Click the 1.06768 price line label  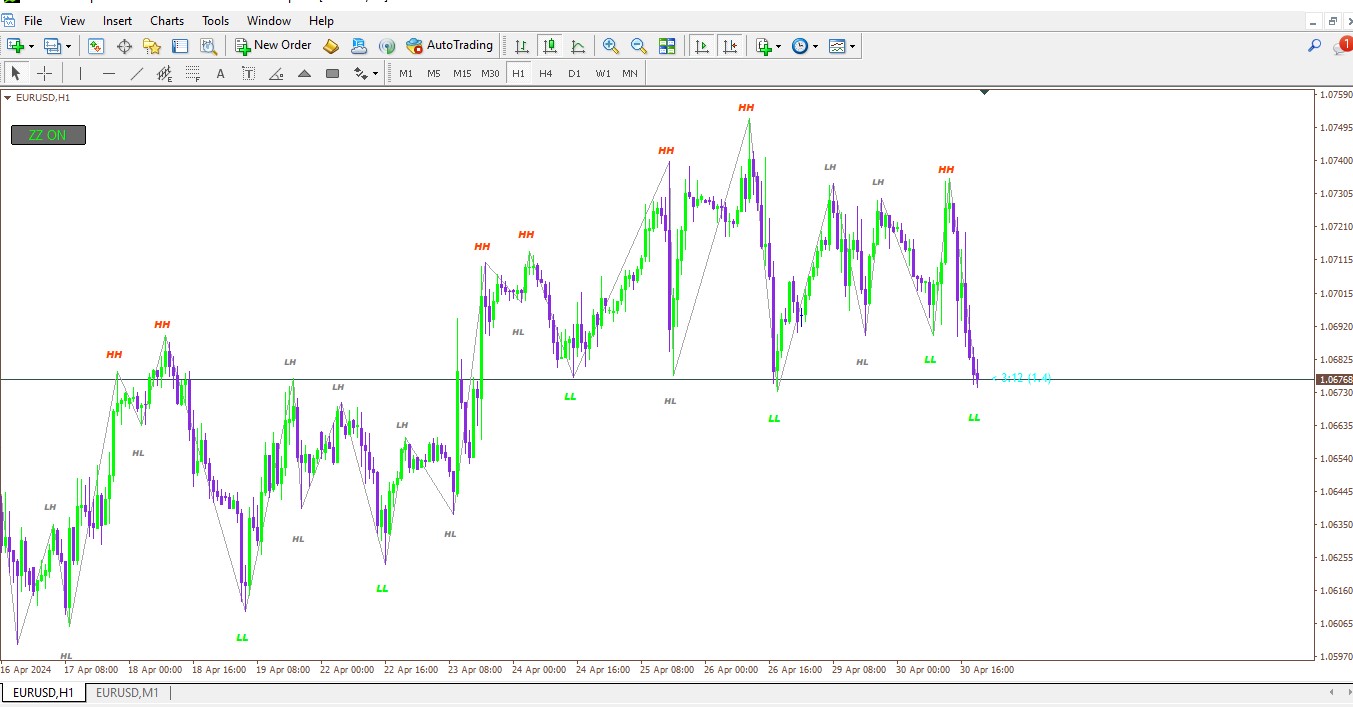[1335, 380]
